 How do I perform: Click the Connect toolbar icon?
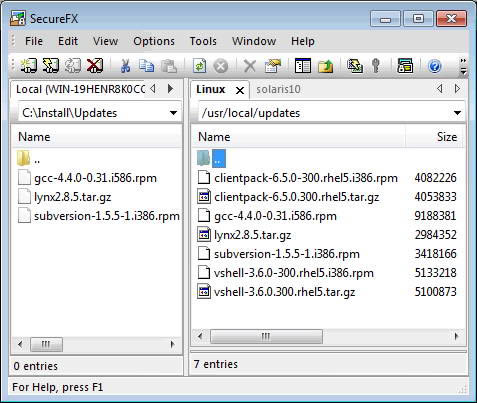point(29,65)
